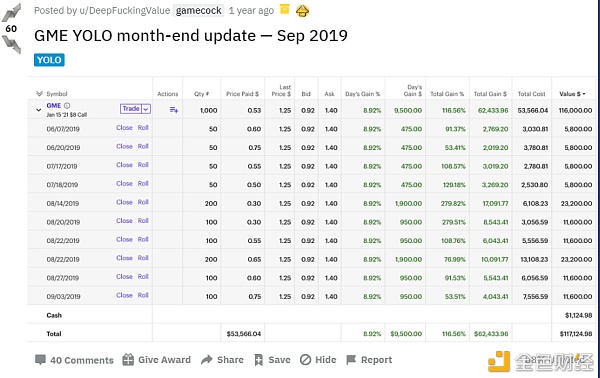Report the post
The image size is (600, 378).
tap(369, 360)
